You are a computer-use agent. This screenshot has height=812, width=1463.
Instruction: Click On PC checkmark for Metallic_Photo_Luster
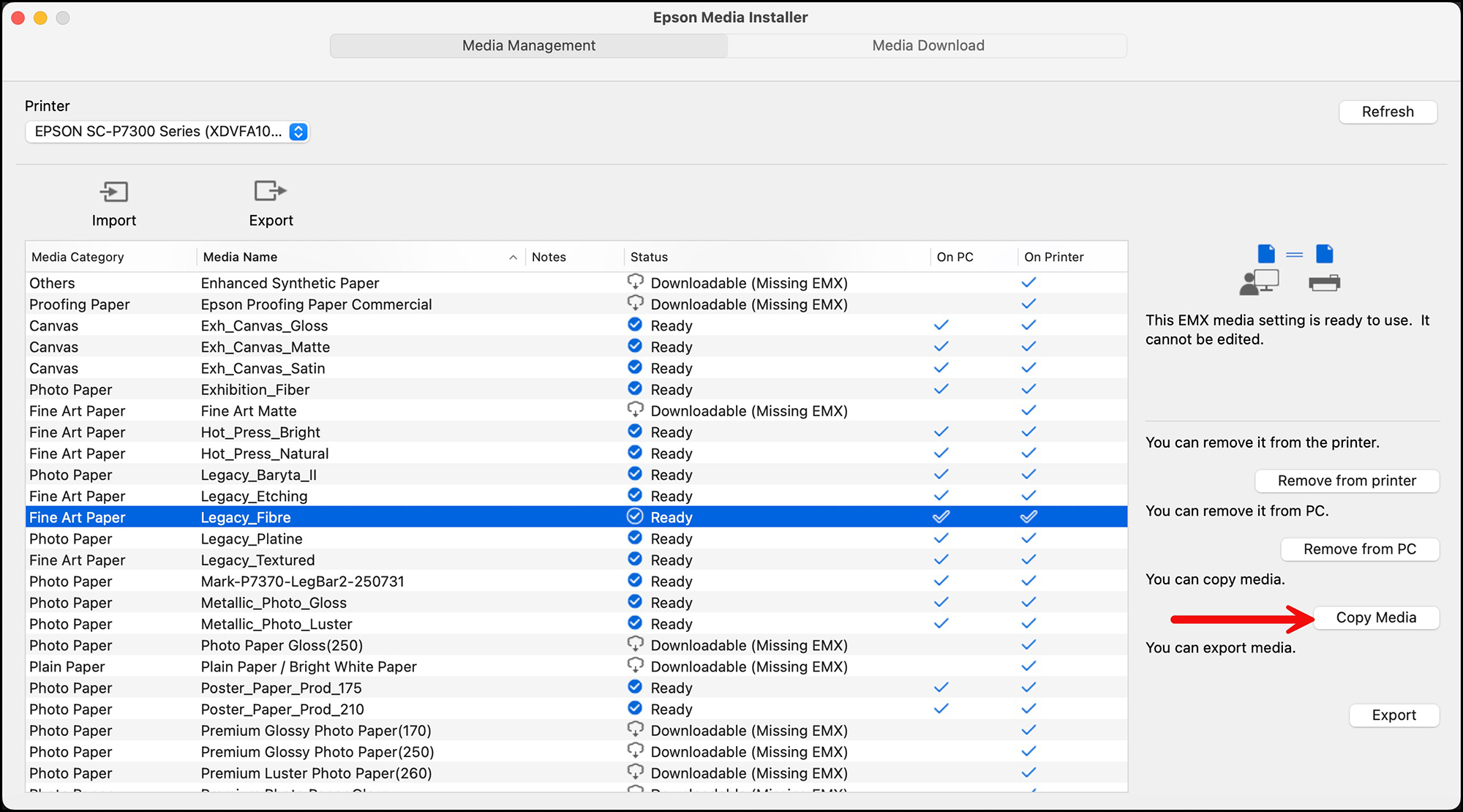click(x=941, y=623)
